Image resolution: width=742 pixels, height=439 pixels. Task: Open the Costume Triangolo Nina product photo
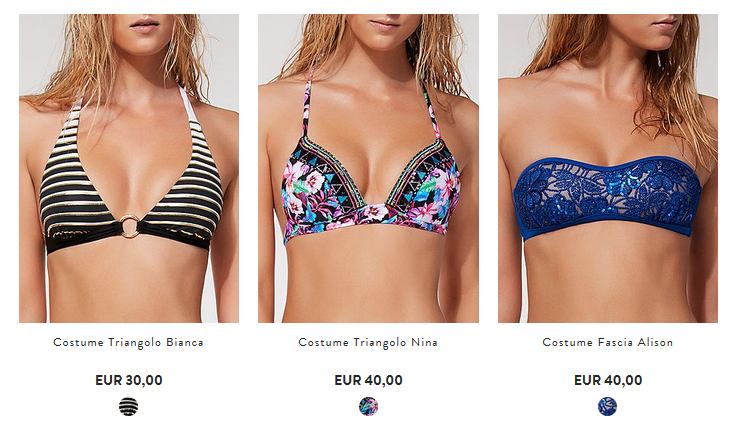[x=368, y=168]
